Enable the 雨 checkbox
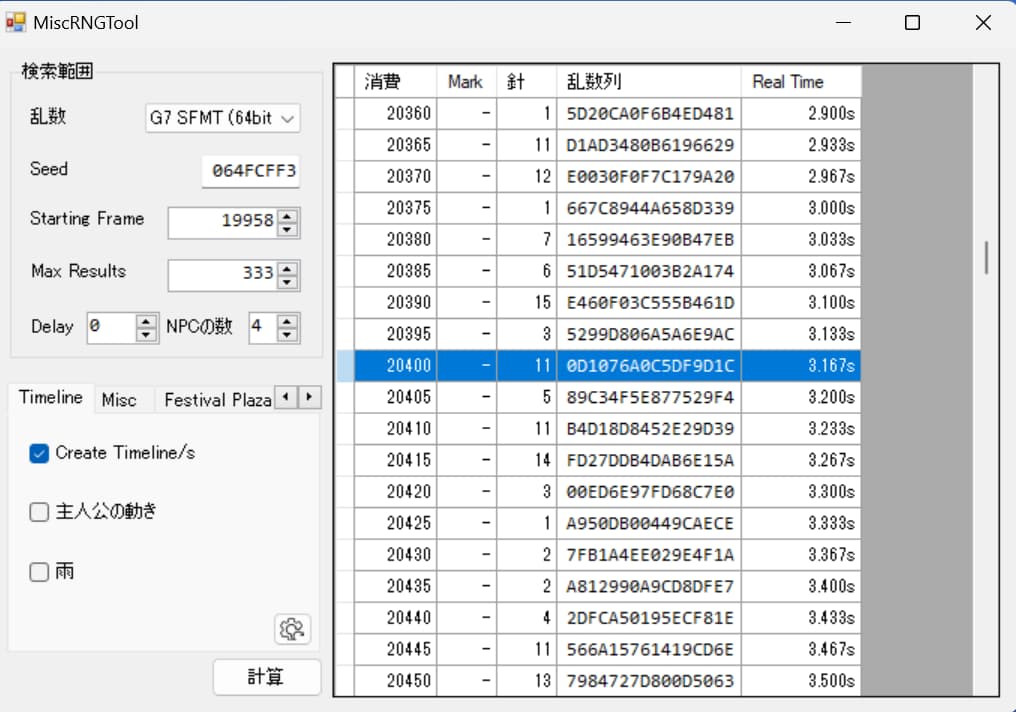The width and height of the screenshot is (1016, 712). [39, 572]
